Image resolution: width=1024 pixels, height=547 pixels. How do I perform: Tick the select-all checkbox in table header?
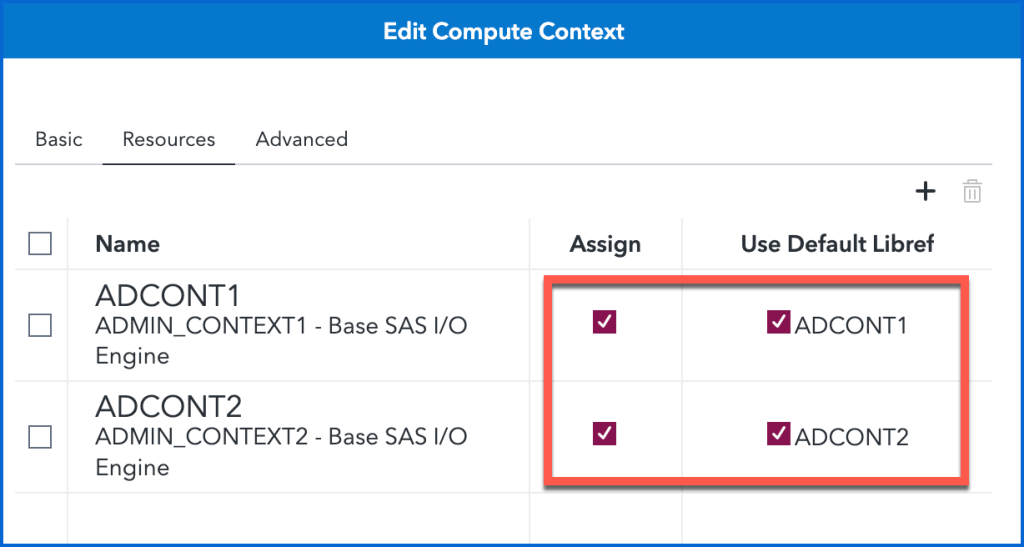[40, 244]
